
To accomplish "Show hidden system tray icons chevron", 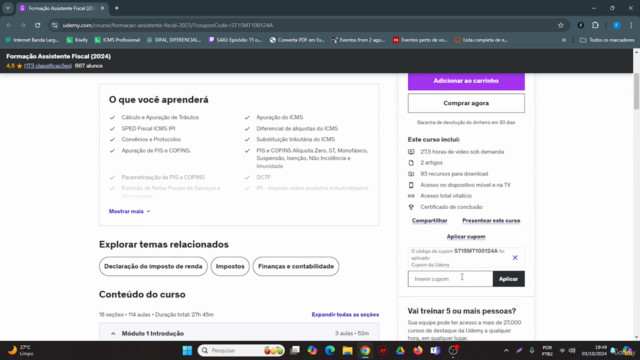I will click(x=506, y=350).
